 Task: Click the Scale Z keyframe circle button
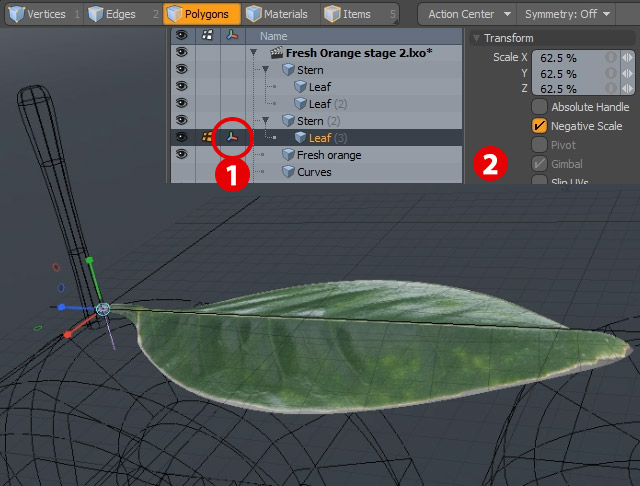(x=611, y=88)
